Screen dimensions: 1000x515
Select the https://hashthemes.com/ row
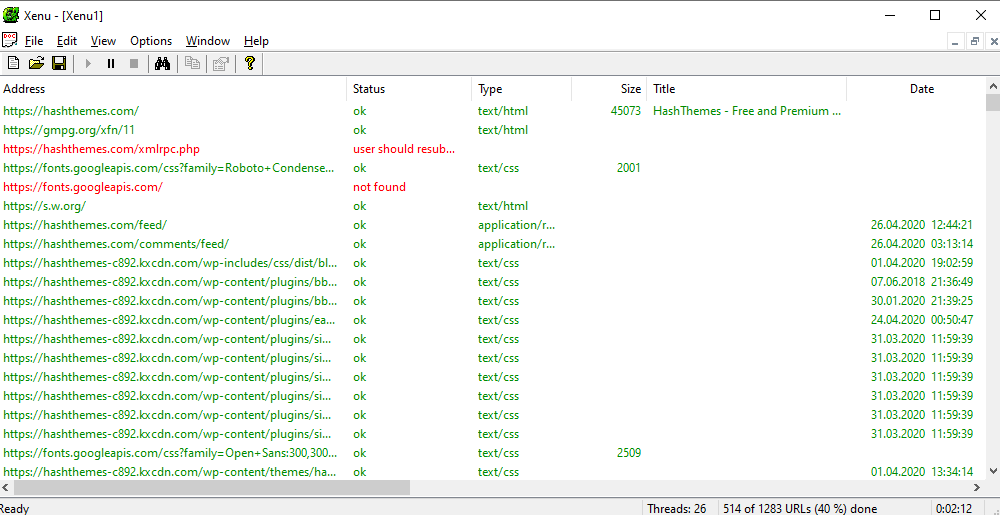[x=493, y=111]
